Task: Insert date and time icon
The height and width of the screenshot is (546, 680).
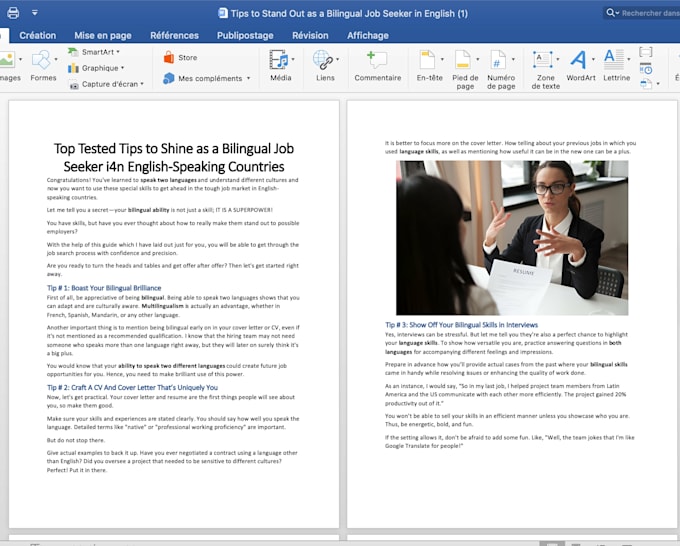Action: point(646,69)
